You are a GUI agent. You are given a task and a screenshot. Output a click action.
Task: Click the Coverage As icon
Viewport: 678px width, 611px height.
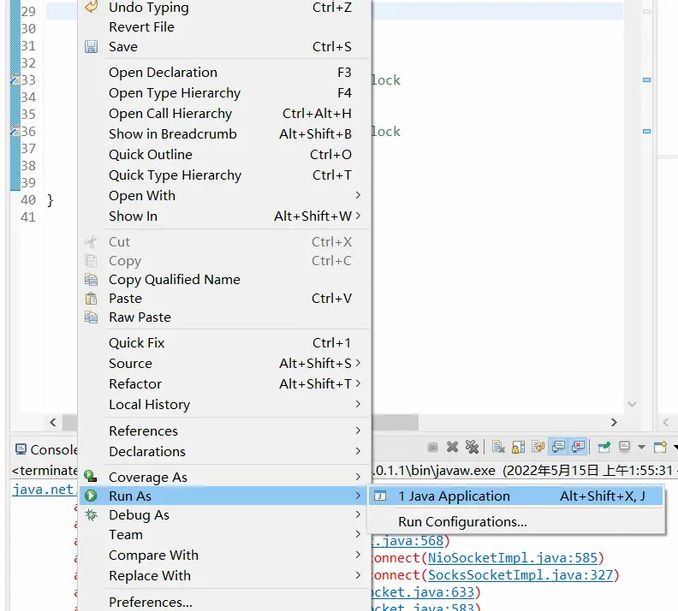pos(91,477)
